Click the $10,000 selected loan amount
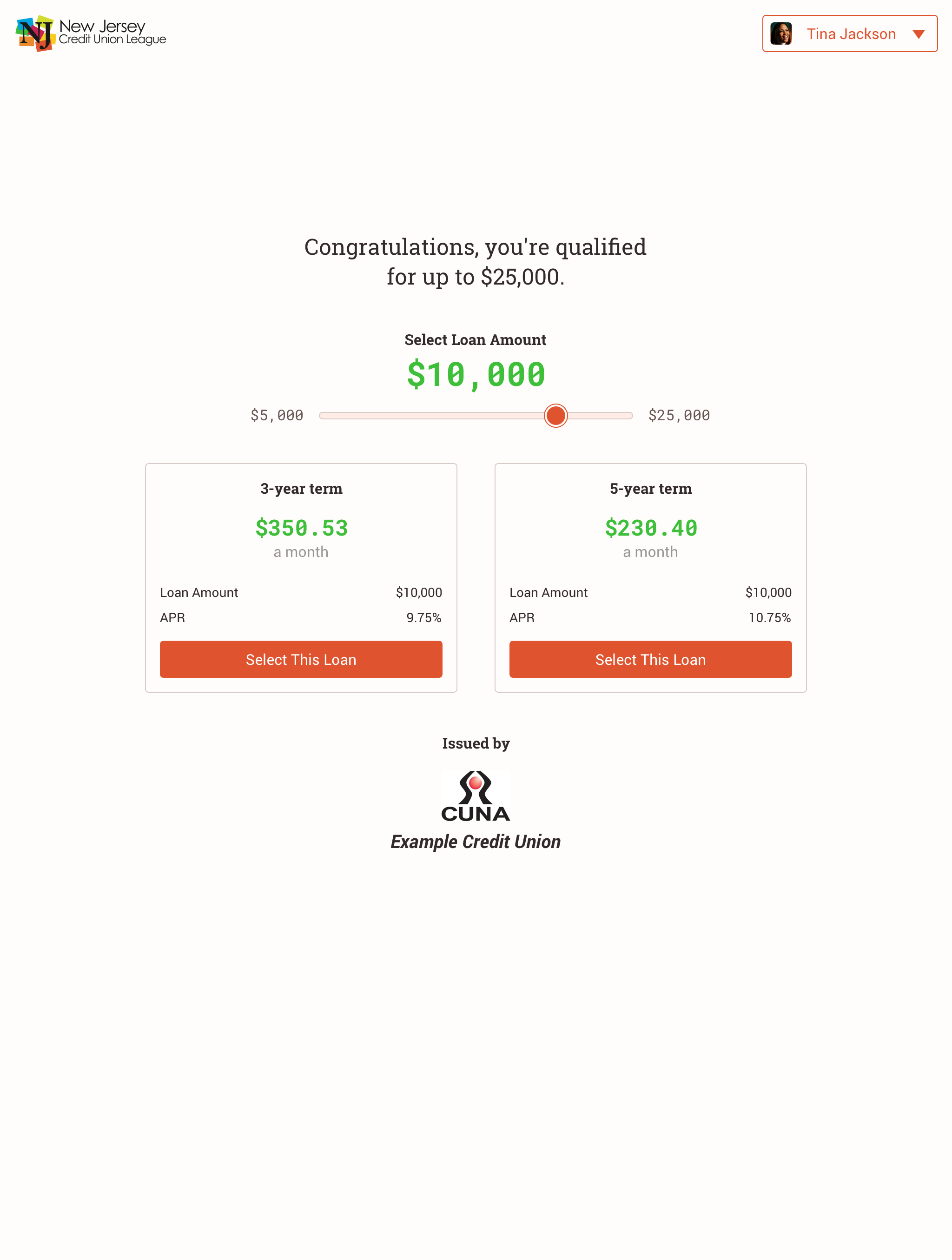The width and height of the screenshot is (952, 1260). pyautogui.click(x=476, y=375)
